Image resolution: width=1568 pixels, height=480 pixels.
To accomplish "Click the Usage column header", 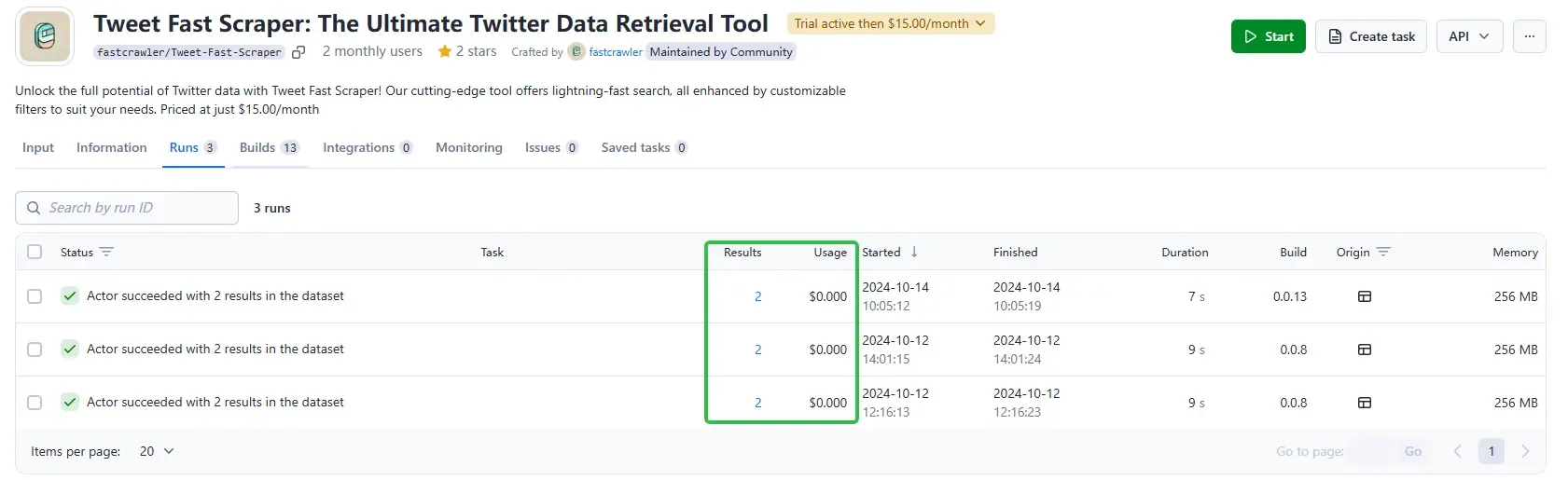I will (830, 252).
